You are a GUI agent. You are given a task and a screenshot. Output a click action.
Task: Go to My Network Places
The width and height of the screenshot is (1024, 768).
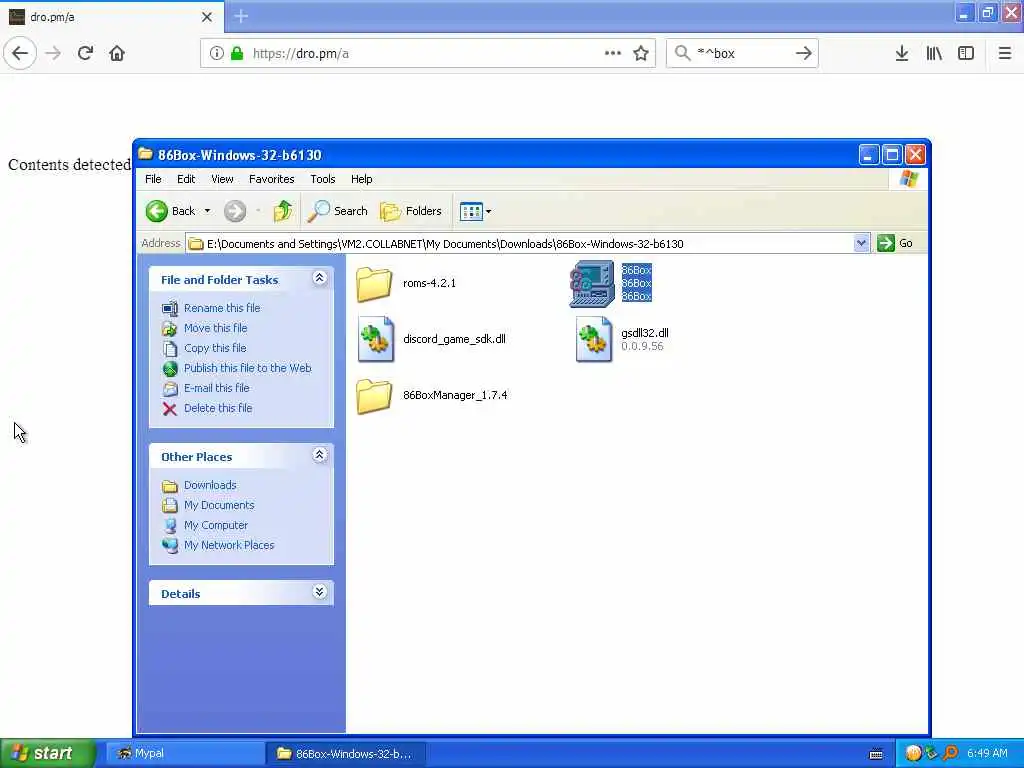tap(218, 545)
